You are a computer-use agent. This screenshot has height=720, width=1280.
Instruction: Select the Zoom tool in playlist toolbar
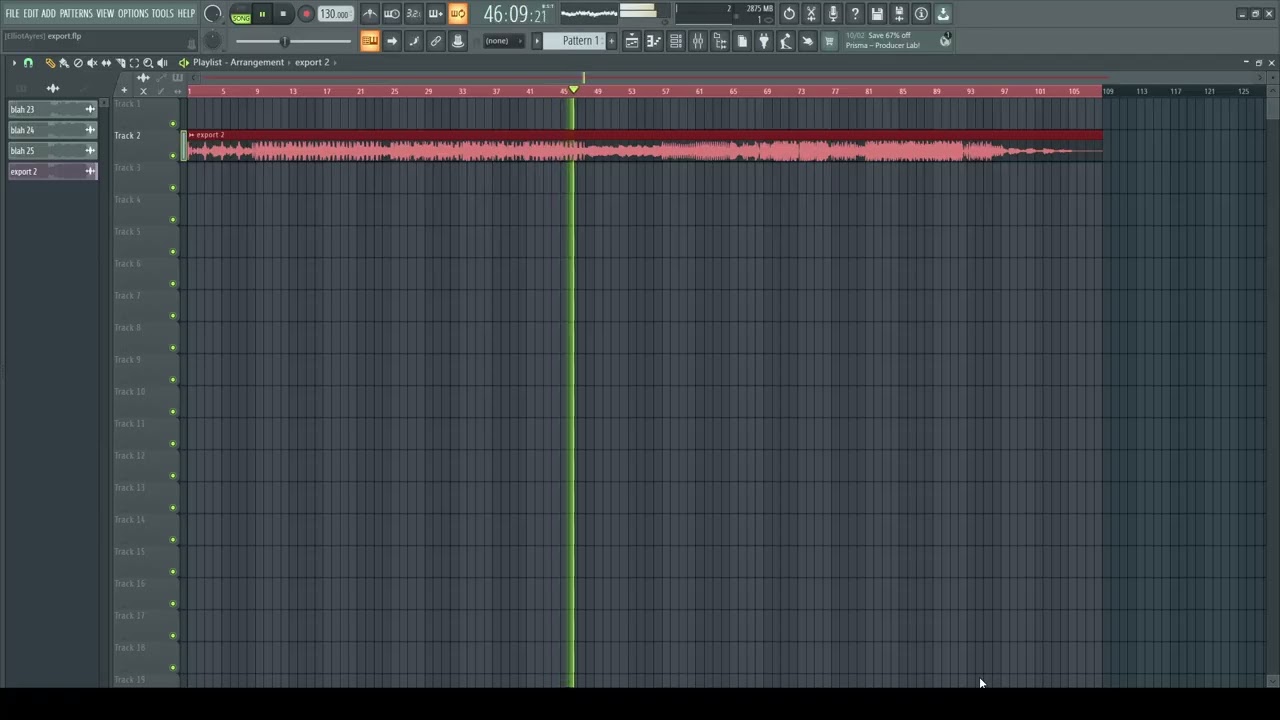coord(148,63)
